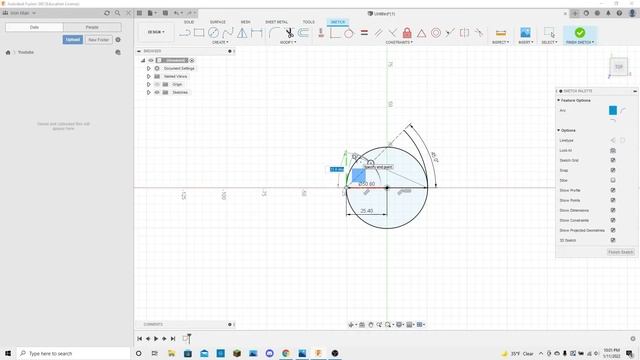Open the Design workspace dropdown

(156, 32)
